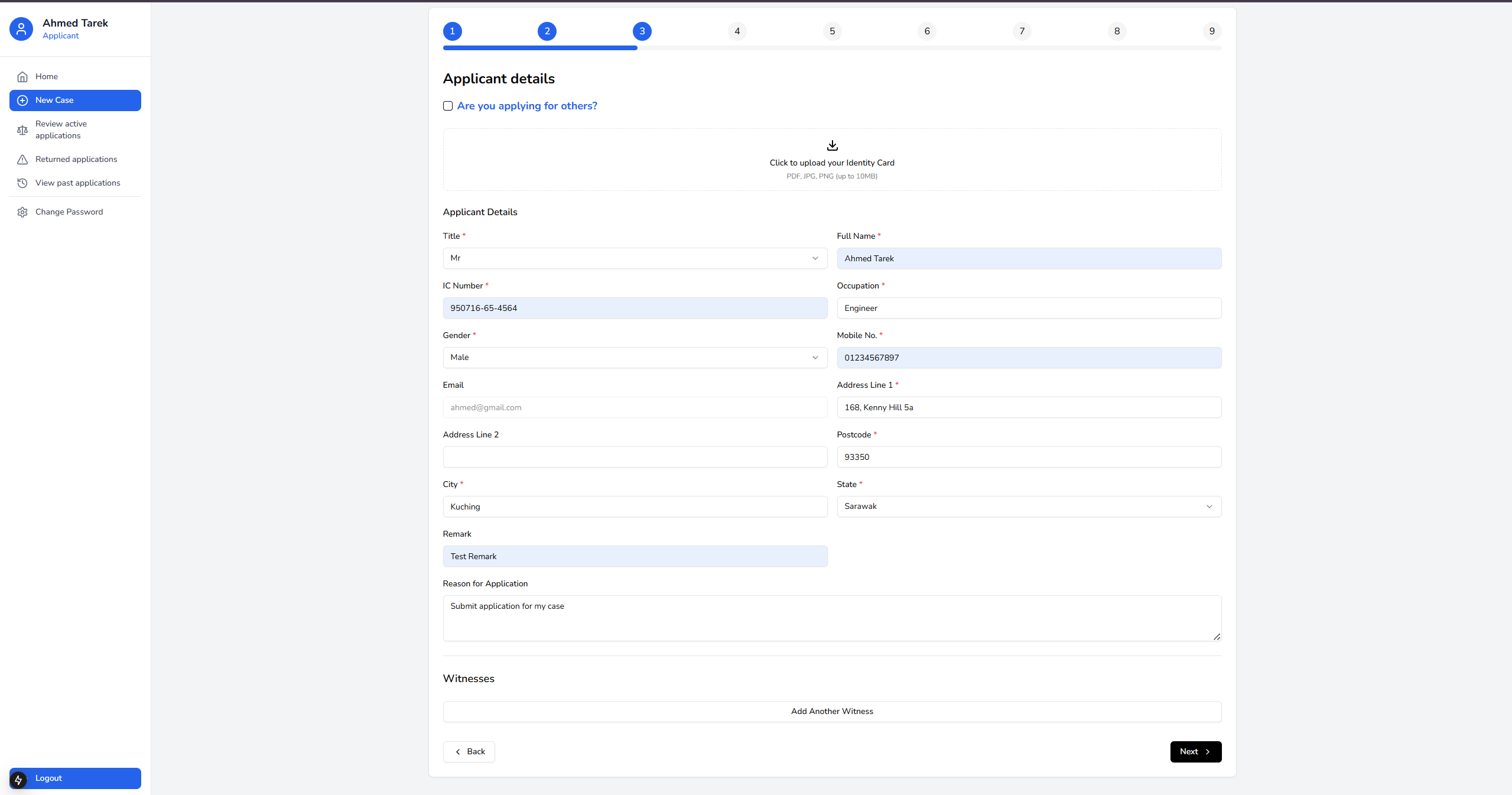The width and height of the screenshot is (1512, 795).
Task: Go to step 4 in the progress stepper
Action: coord(737,31)
